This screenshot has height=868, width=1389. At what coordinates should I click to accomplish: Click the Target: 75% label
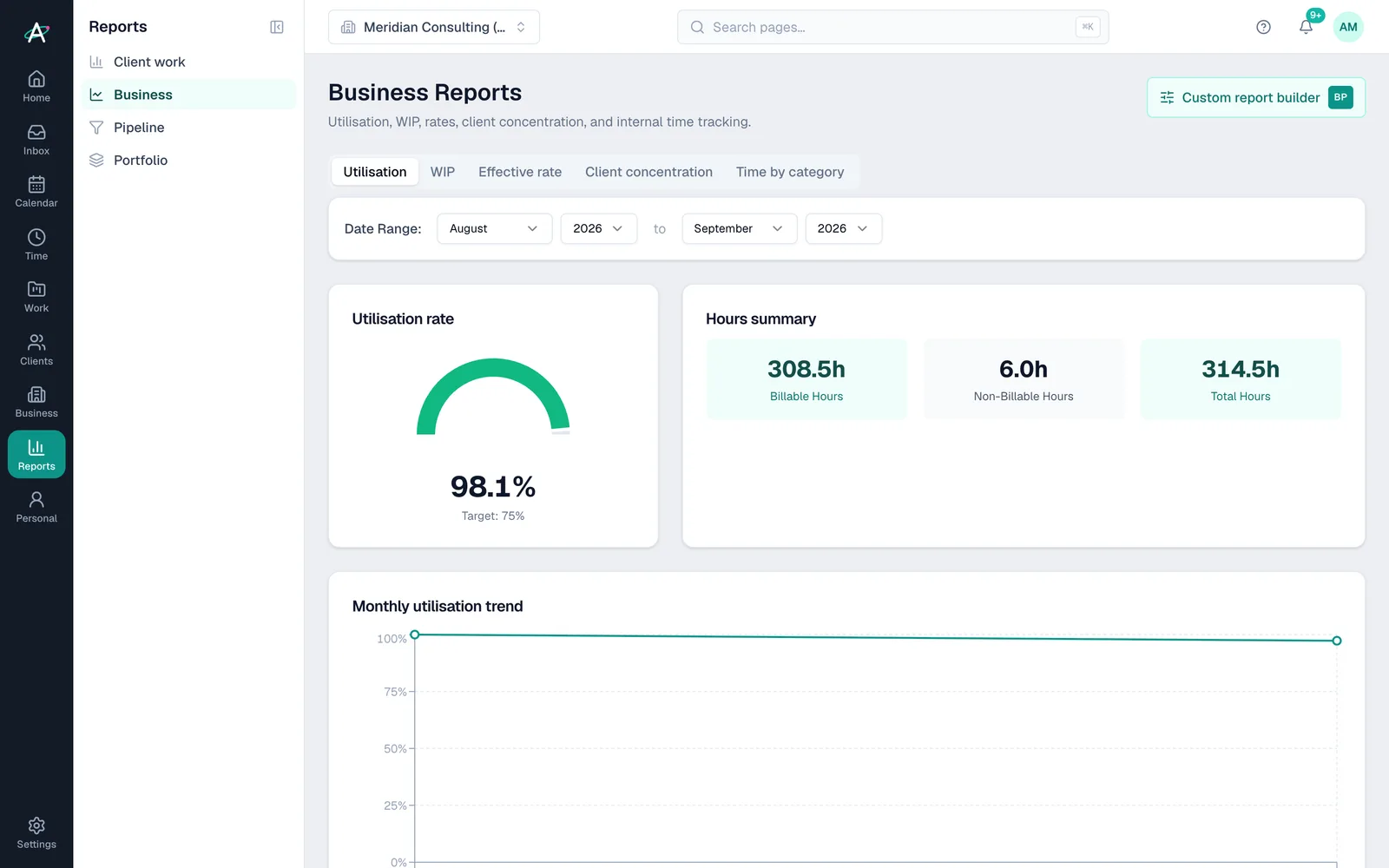pos(493,516)
